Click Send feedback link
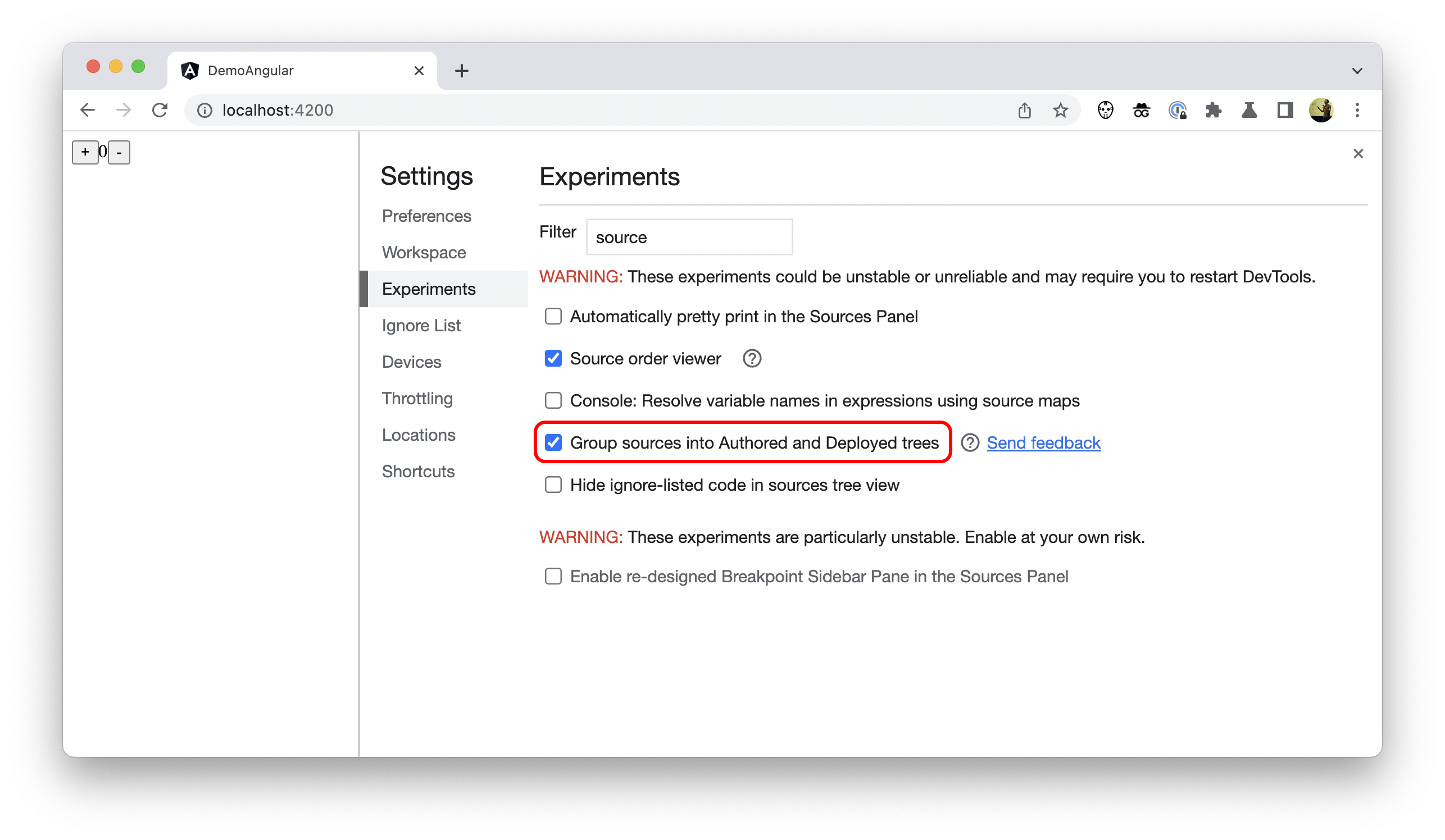This screenshot has width=1445, height=840. pos(1043,442)
